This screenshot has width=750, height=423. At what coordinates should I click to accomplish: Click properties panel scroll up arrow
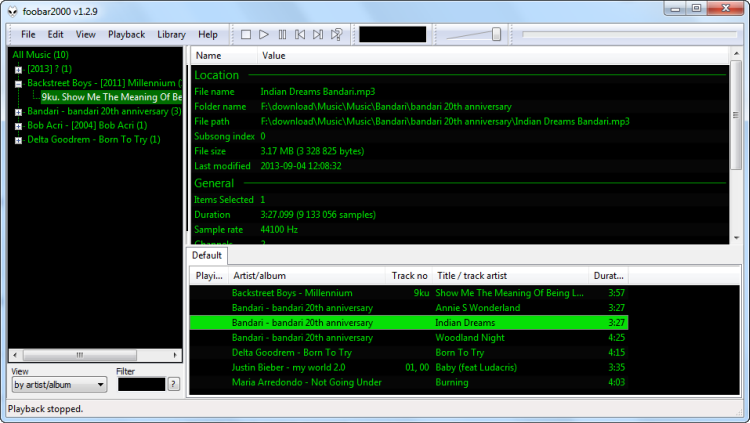pyautogui.click(x=736, y=54)
